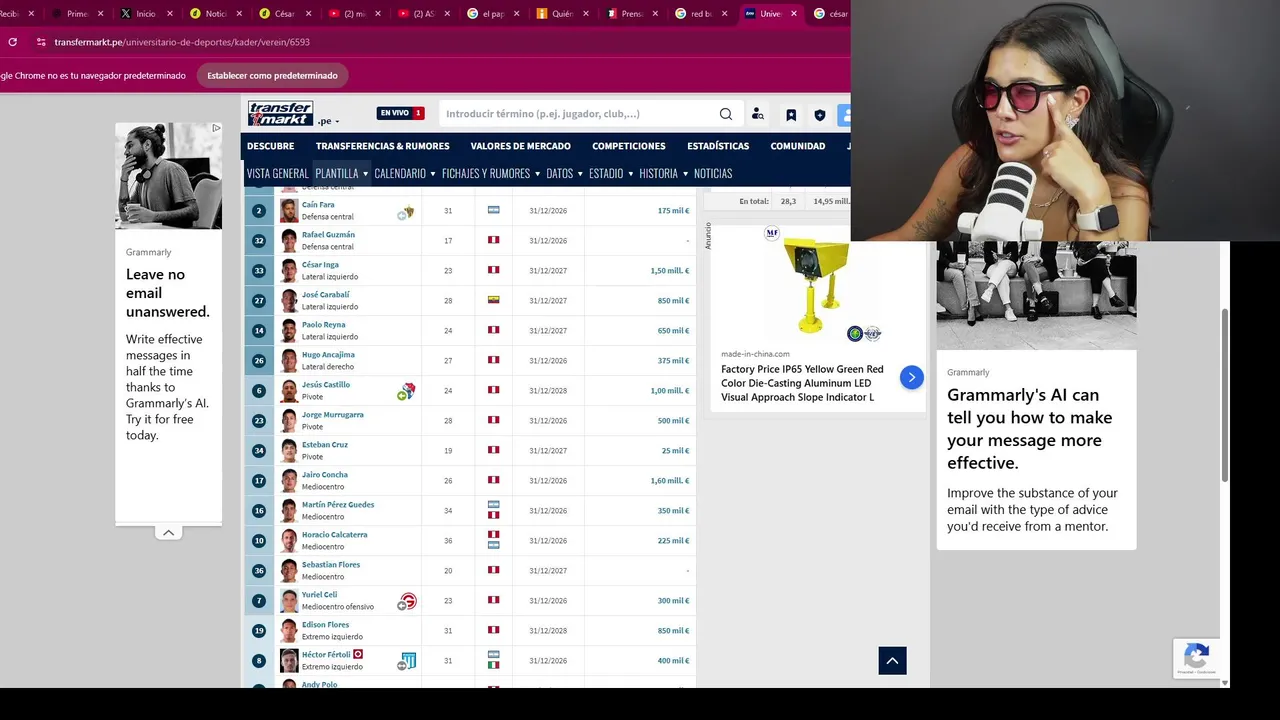Viewport: 1280px width, 720px height.
Task: Open VALORES DE MERCADO menu
Action: [520, 146]
